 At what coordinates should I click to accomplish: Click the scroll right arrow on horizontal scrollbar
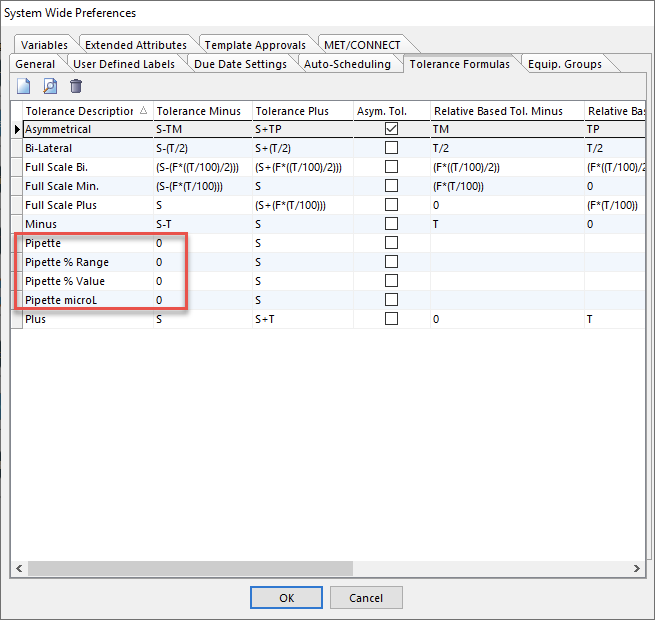[636, 568]
